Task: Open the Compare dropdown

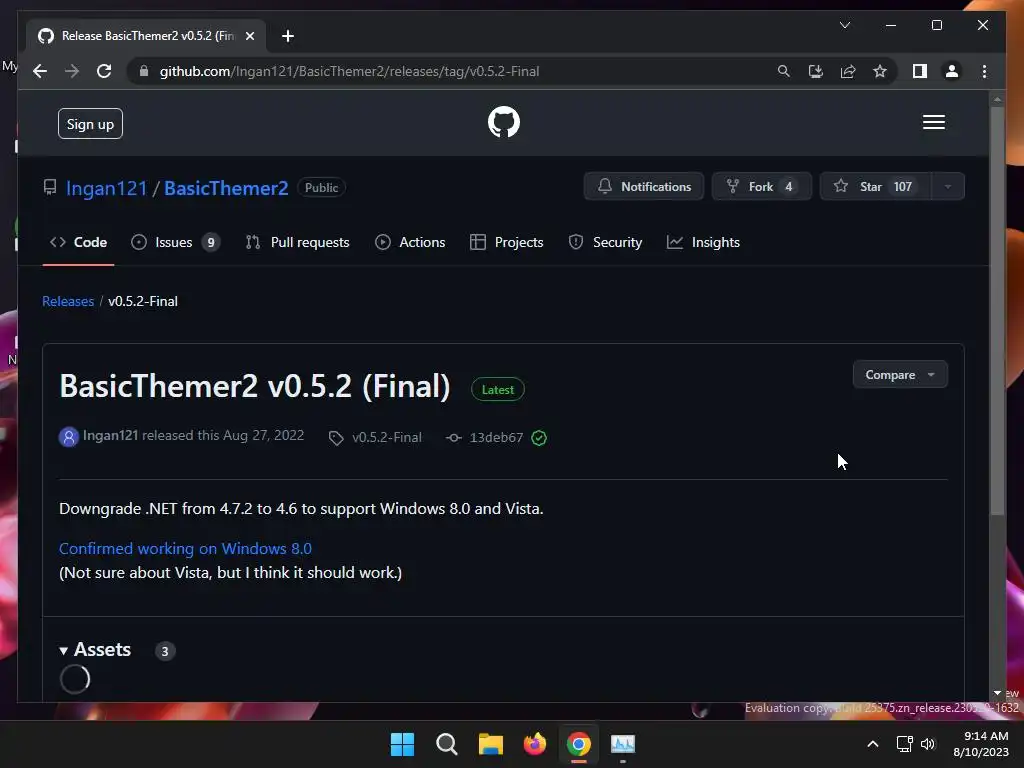Action: [x=900, y=375]
